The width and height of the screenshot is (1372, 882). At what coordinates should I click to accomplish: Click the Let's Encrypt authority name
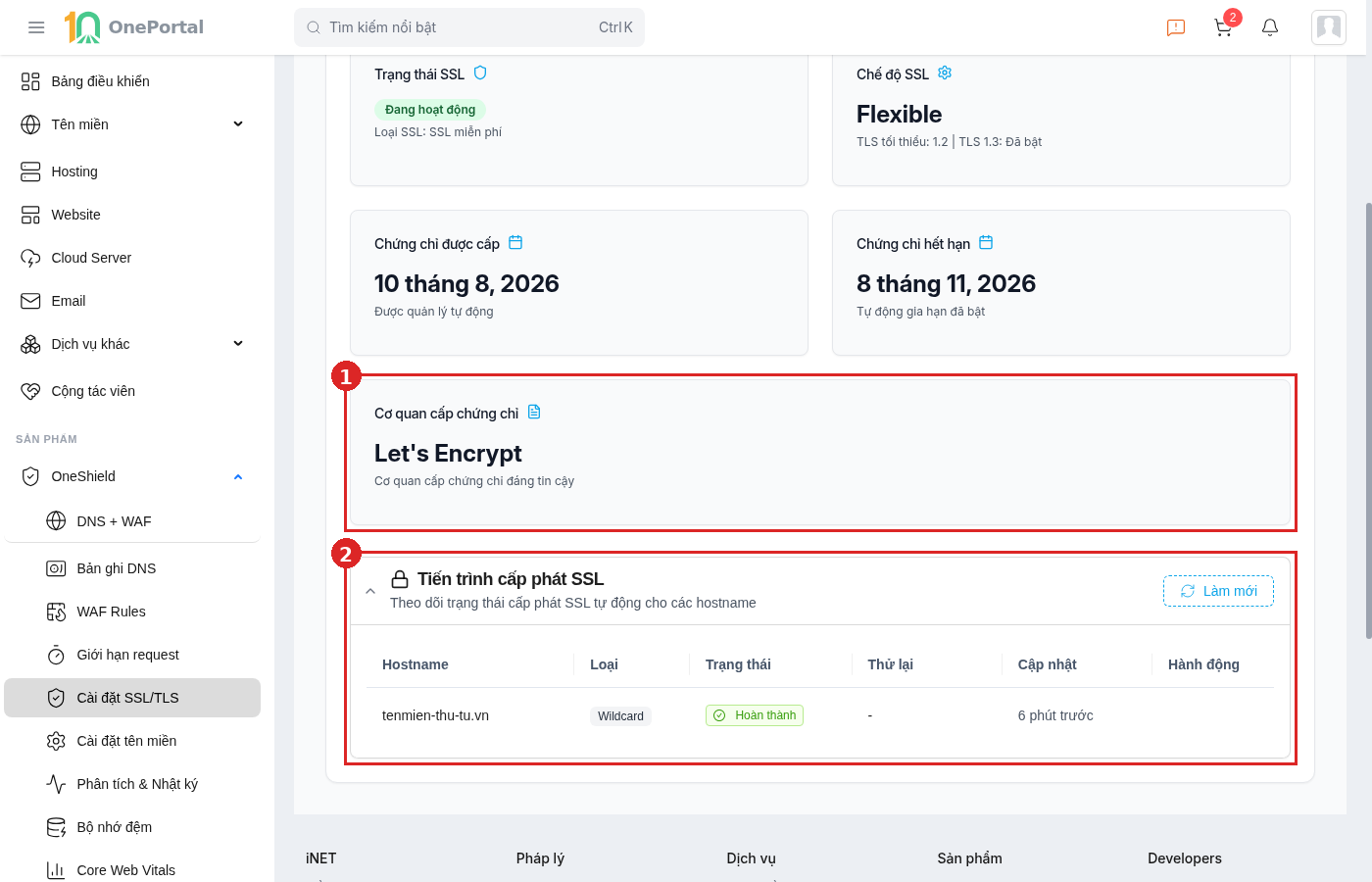pyautogui.click(x=448, y=453)
